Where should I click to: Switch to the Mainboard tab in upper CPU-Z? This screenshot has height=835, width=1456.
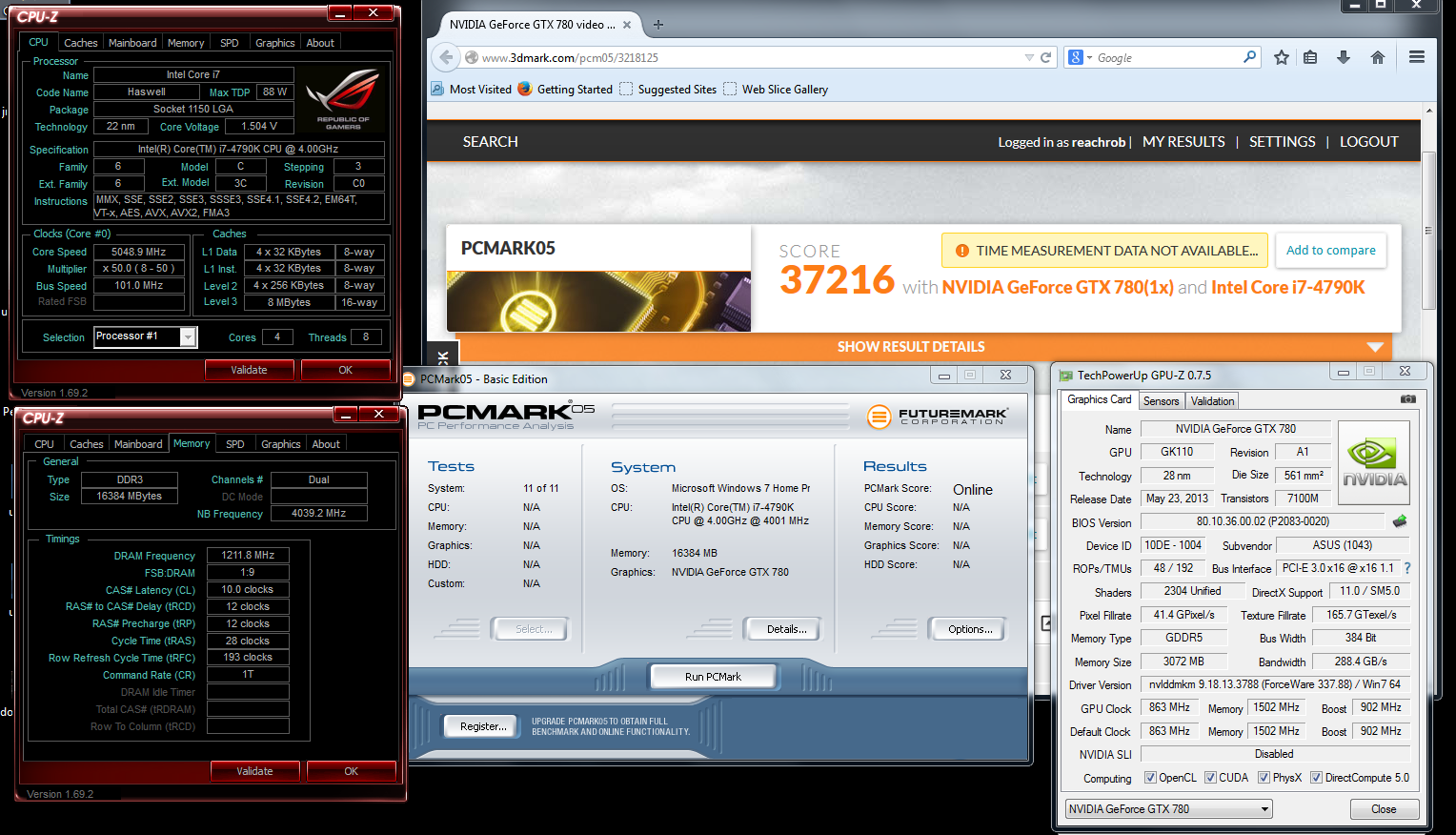point(132,43)
